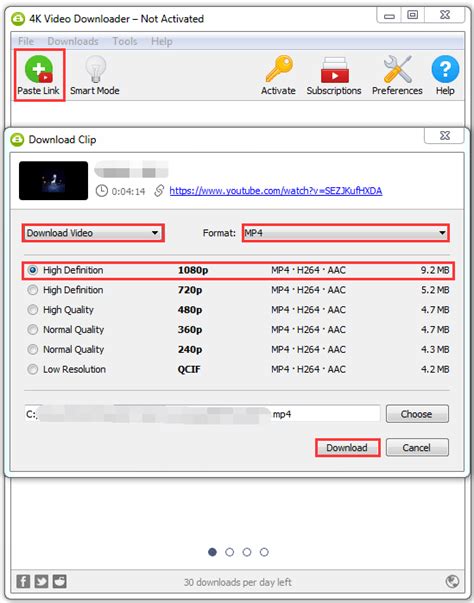Open Preferences tools icon

pyautogui.click(x=397, y=69)
